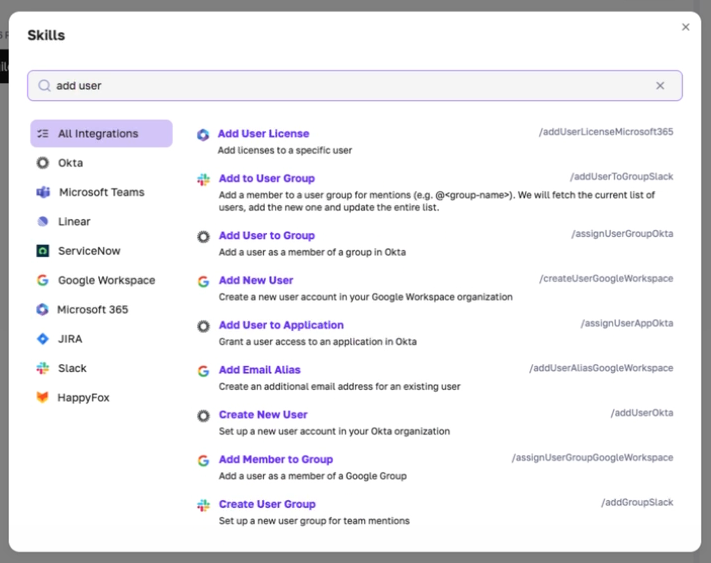
Task: Click Google icon beside Add Member to Group
Action: point(203,461)
